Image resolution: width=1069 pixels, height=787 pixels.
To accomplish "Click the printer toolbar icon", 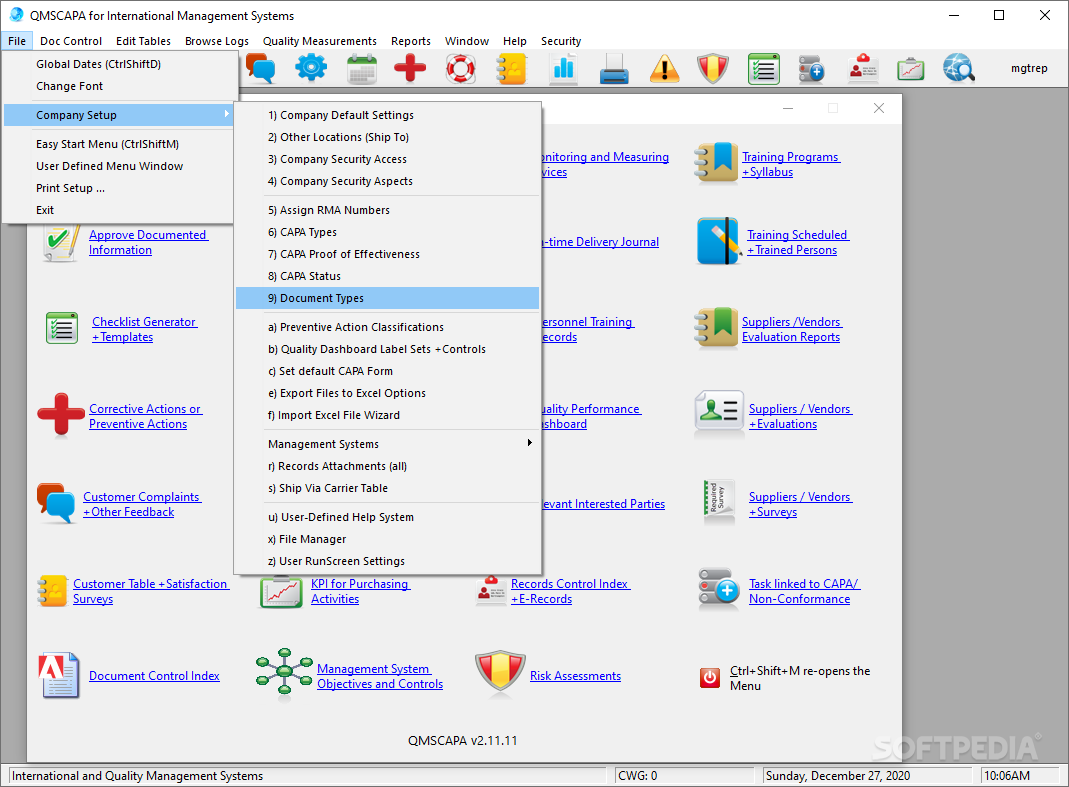I will [x=614, y=68].
